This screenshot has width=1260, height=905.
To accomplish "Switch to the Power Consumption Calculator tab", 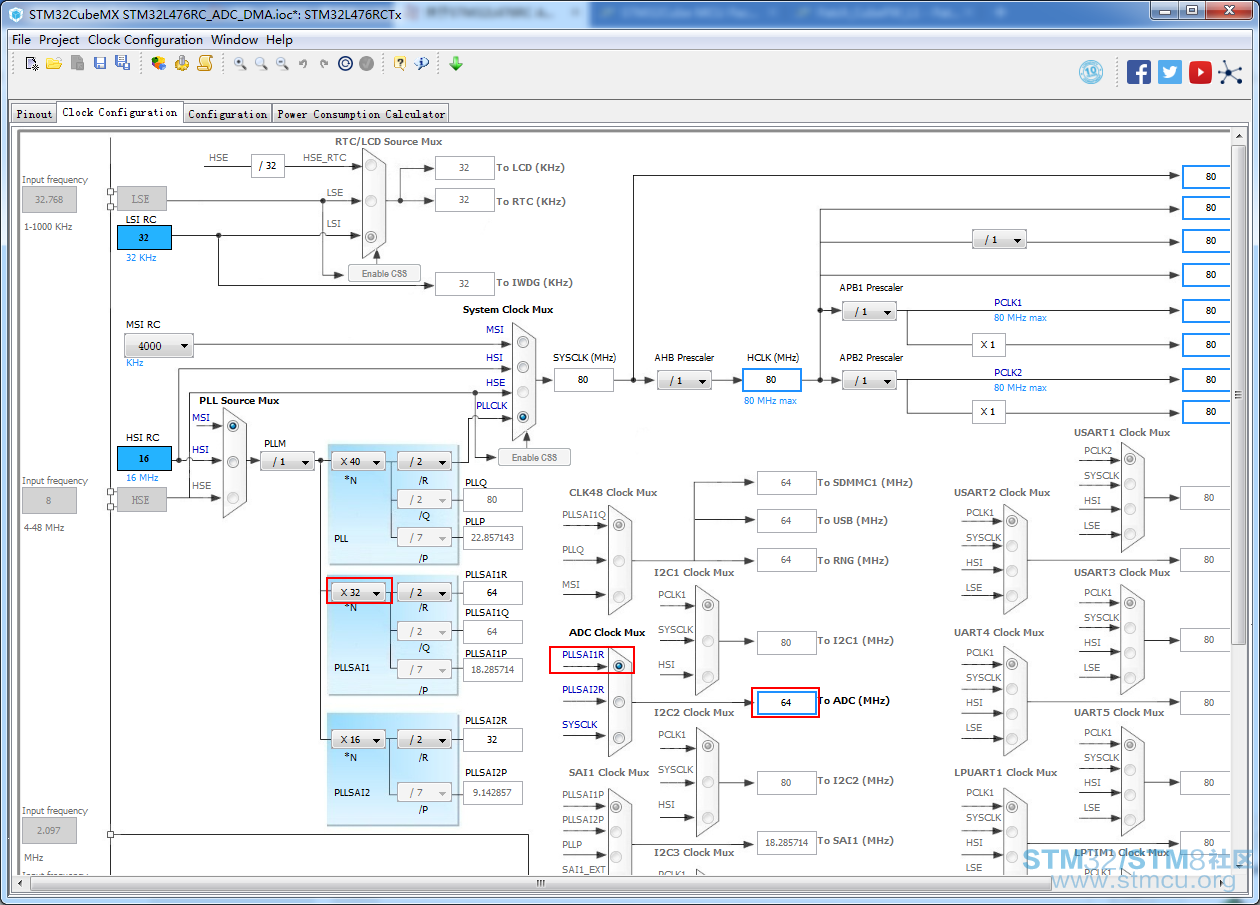I will (x=361, y=114).
